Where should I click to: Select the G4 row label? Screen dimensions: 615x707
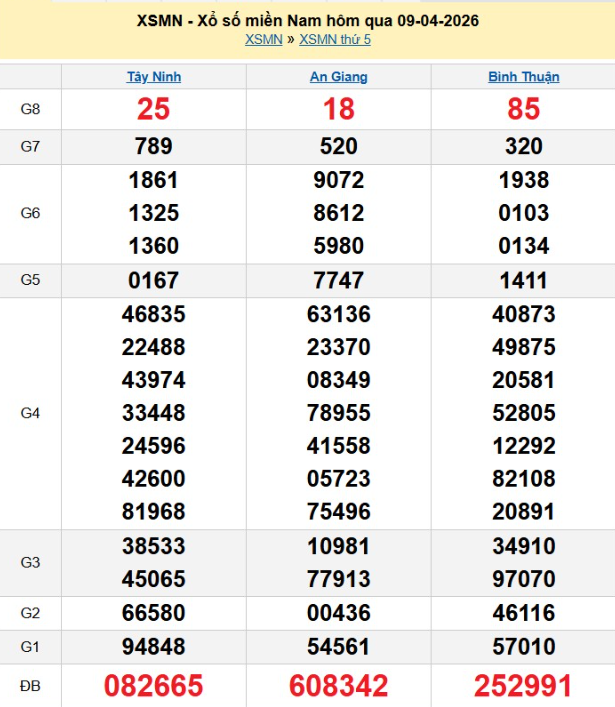tap(30, 413)
